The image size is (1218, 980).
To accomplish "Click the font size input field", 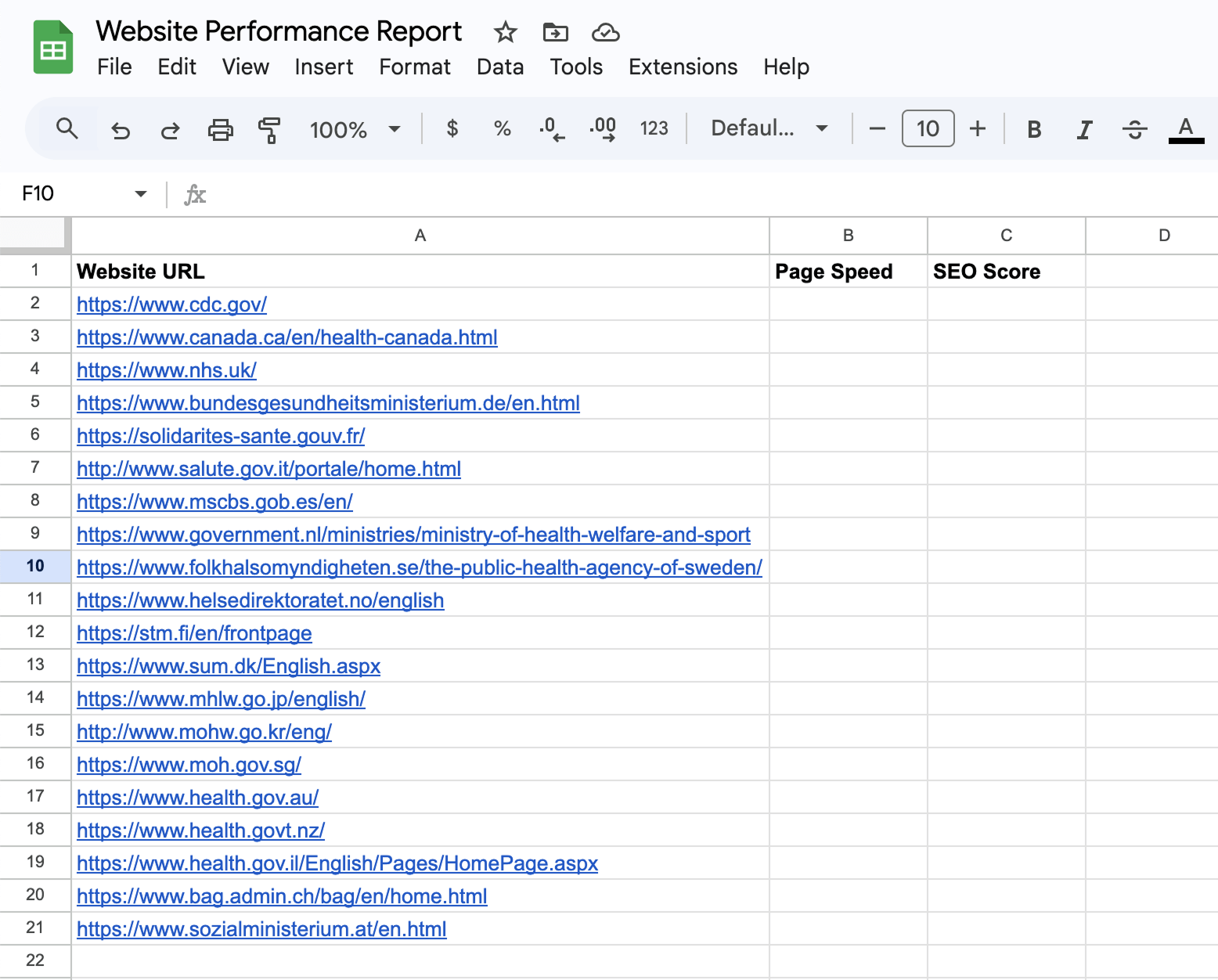I will click(x=928, y=129).
